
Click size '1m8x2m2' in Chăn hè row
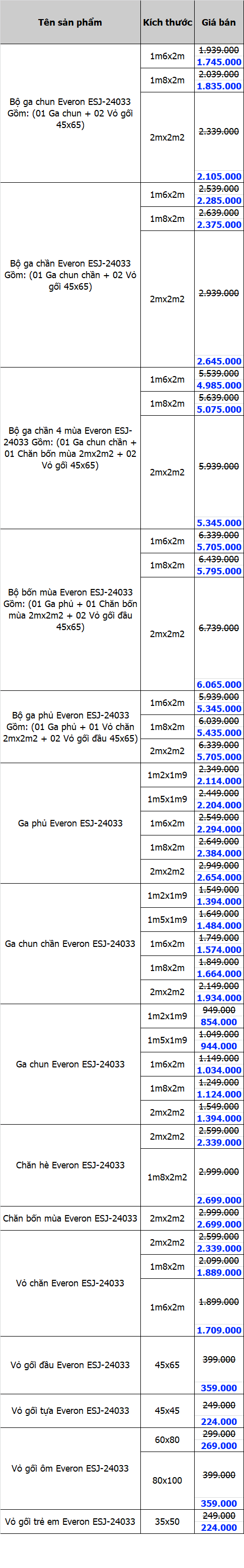167,1177
